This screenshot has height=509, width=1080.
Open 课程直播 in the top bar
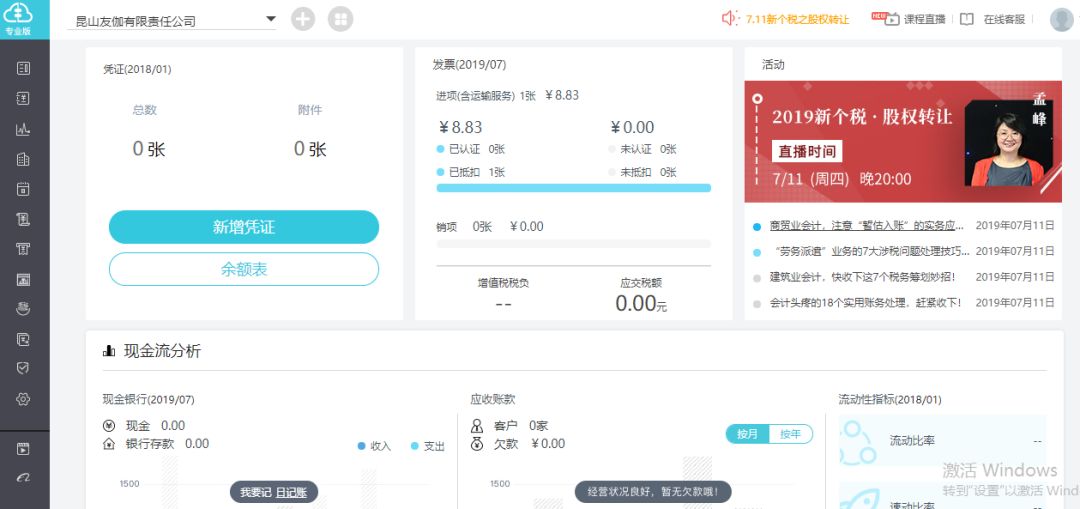tap(915, 19)
